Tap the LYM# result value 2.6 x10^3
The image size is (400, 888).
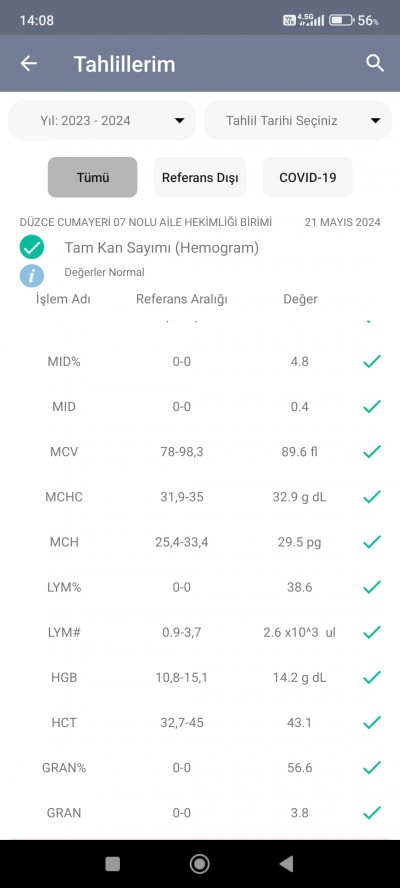pyautogui.click(x=300, y=633)
